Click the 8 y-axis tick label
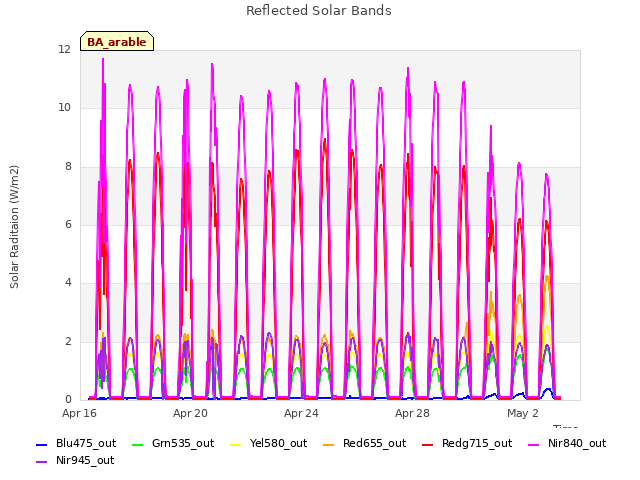The width and height of the screenshot is (640, 480). tap(68, 166)
